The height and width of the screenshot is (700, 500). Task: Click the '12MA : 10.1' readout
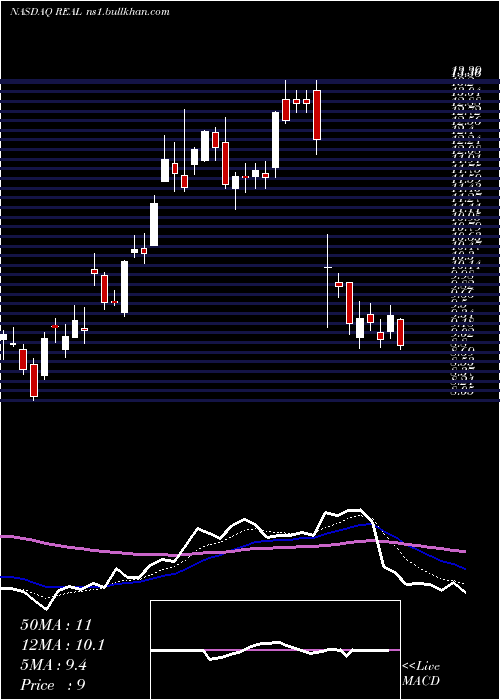click(x=62, y=645)
